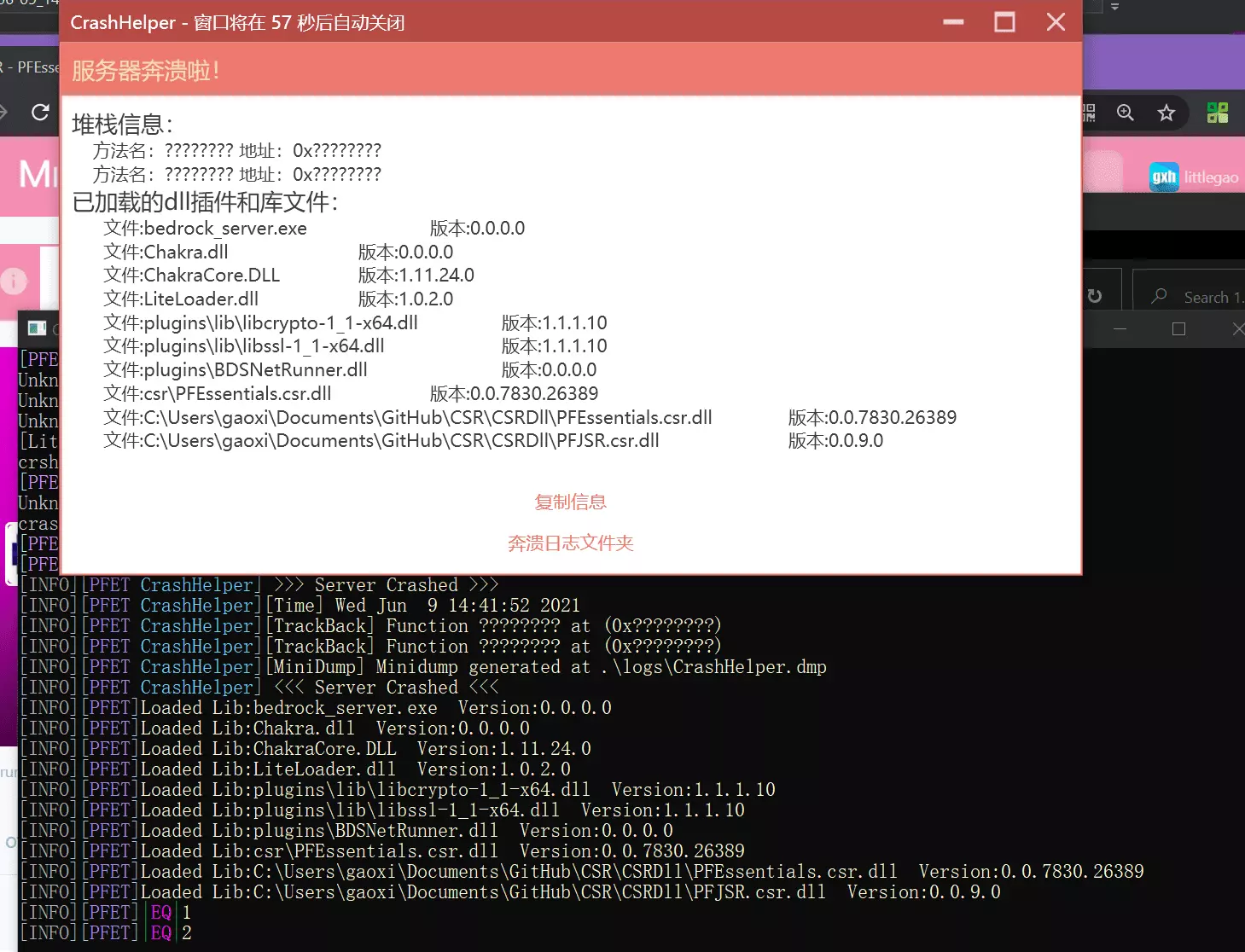Select the 文件:ChakraCore.DLL entry in the dialog
This screenshot has width=1245, height=952.
click(191, 276)
